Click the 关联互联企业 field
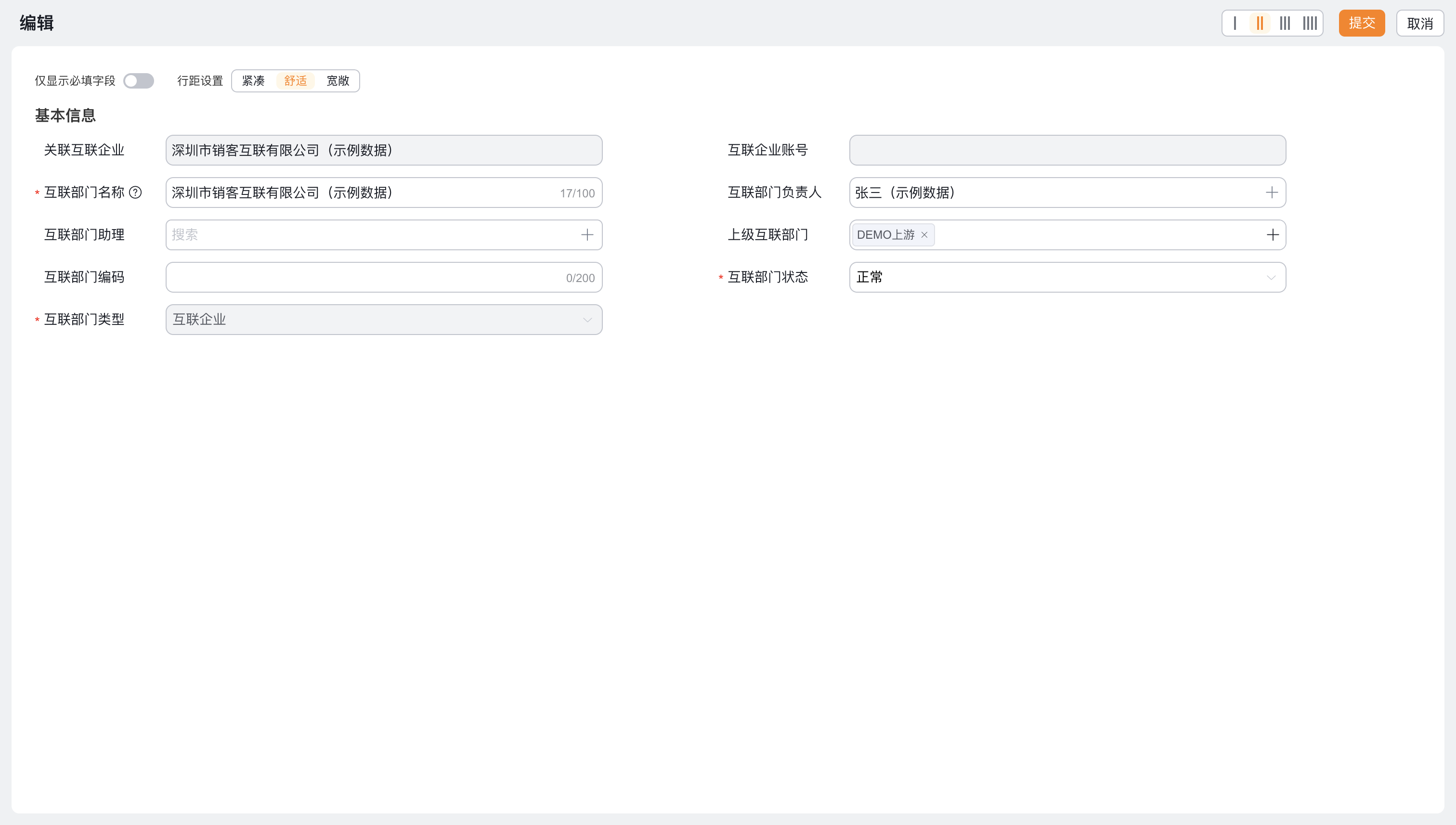 [384, 150]
